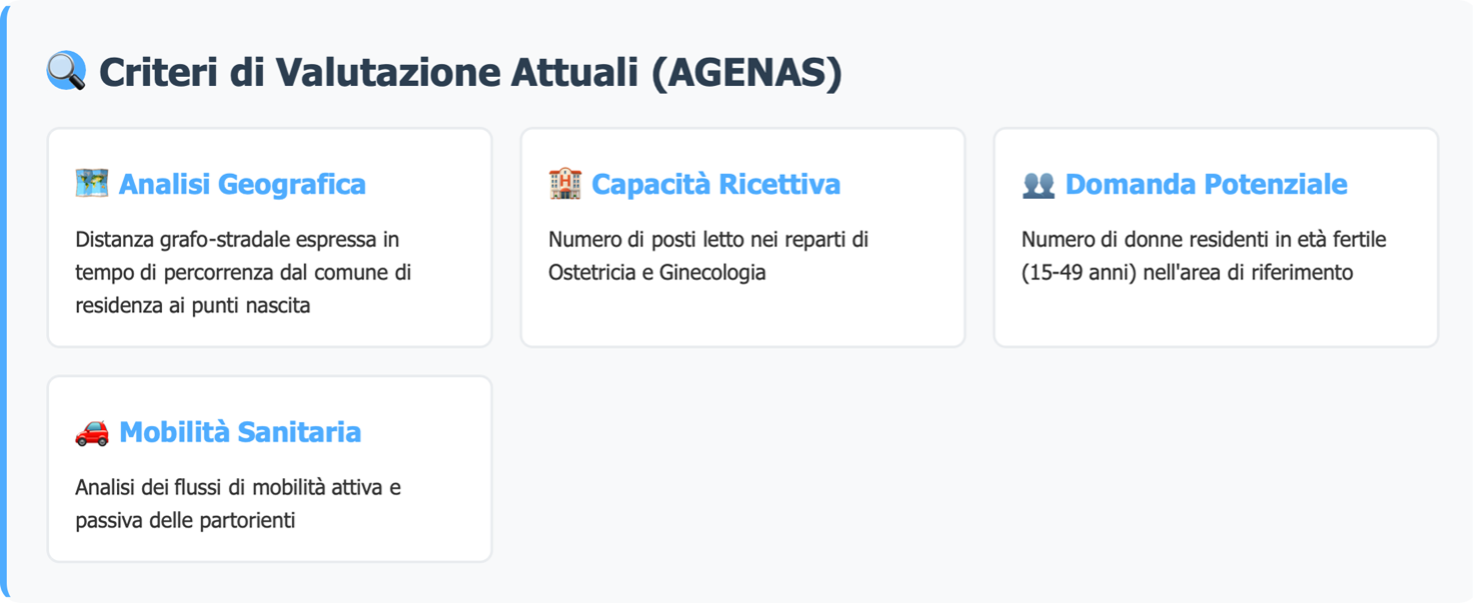Open the 'Mobilità Sanitaria' title link
The height and width of the screenshot is (605, 1475).
tap(240, 432)
